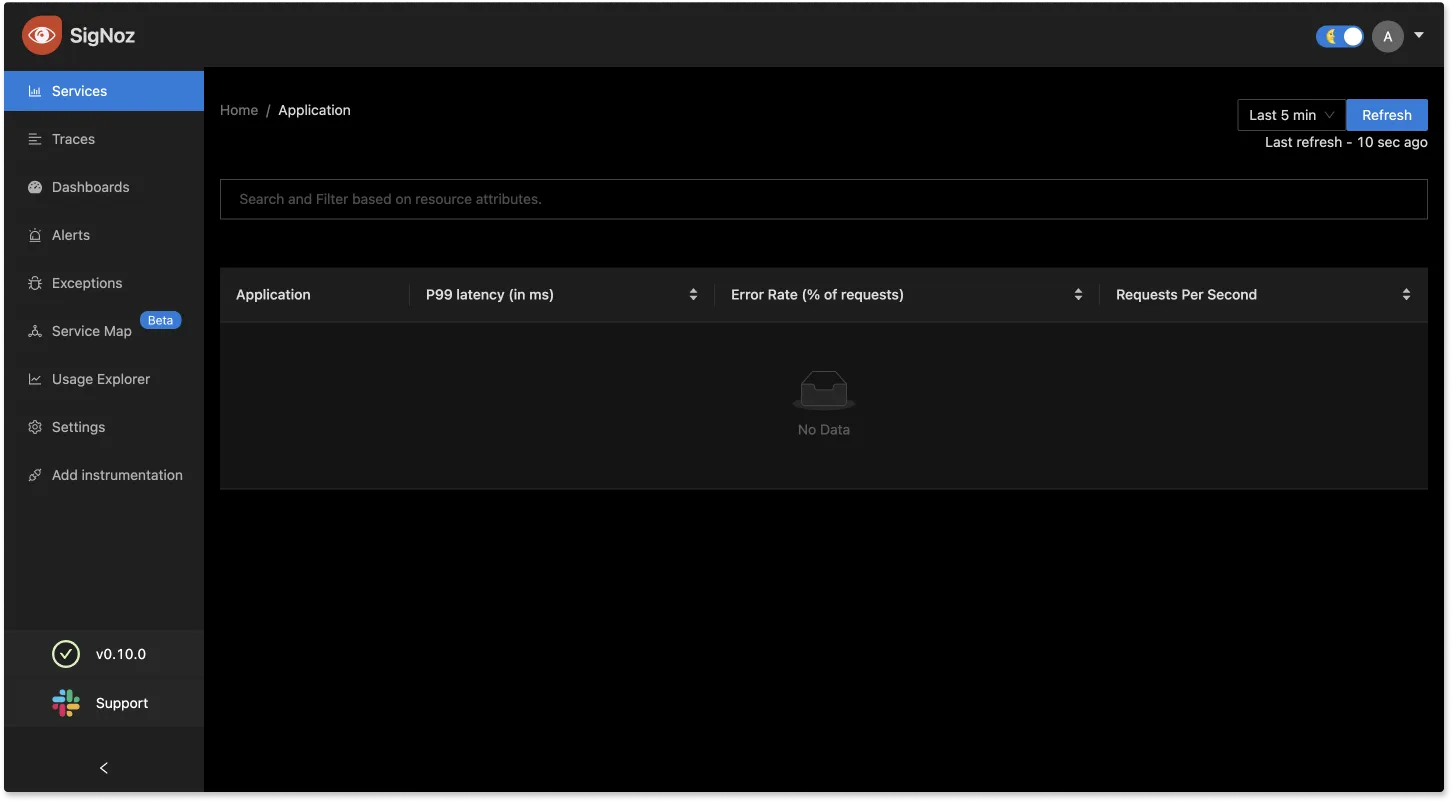Navigate to the Alerts page
This screenshot has width=1452, height=802.
(104, 235)
